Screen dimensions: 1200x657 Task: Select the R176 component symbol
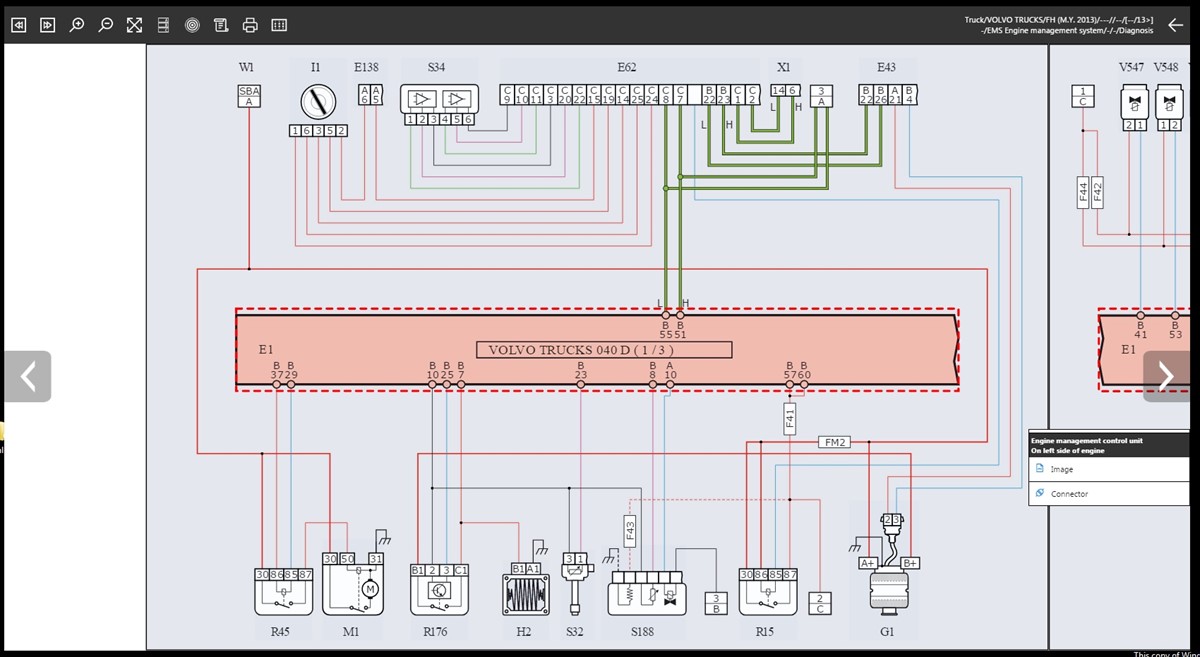[439, 590]
